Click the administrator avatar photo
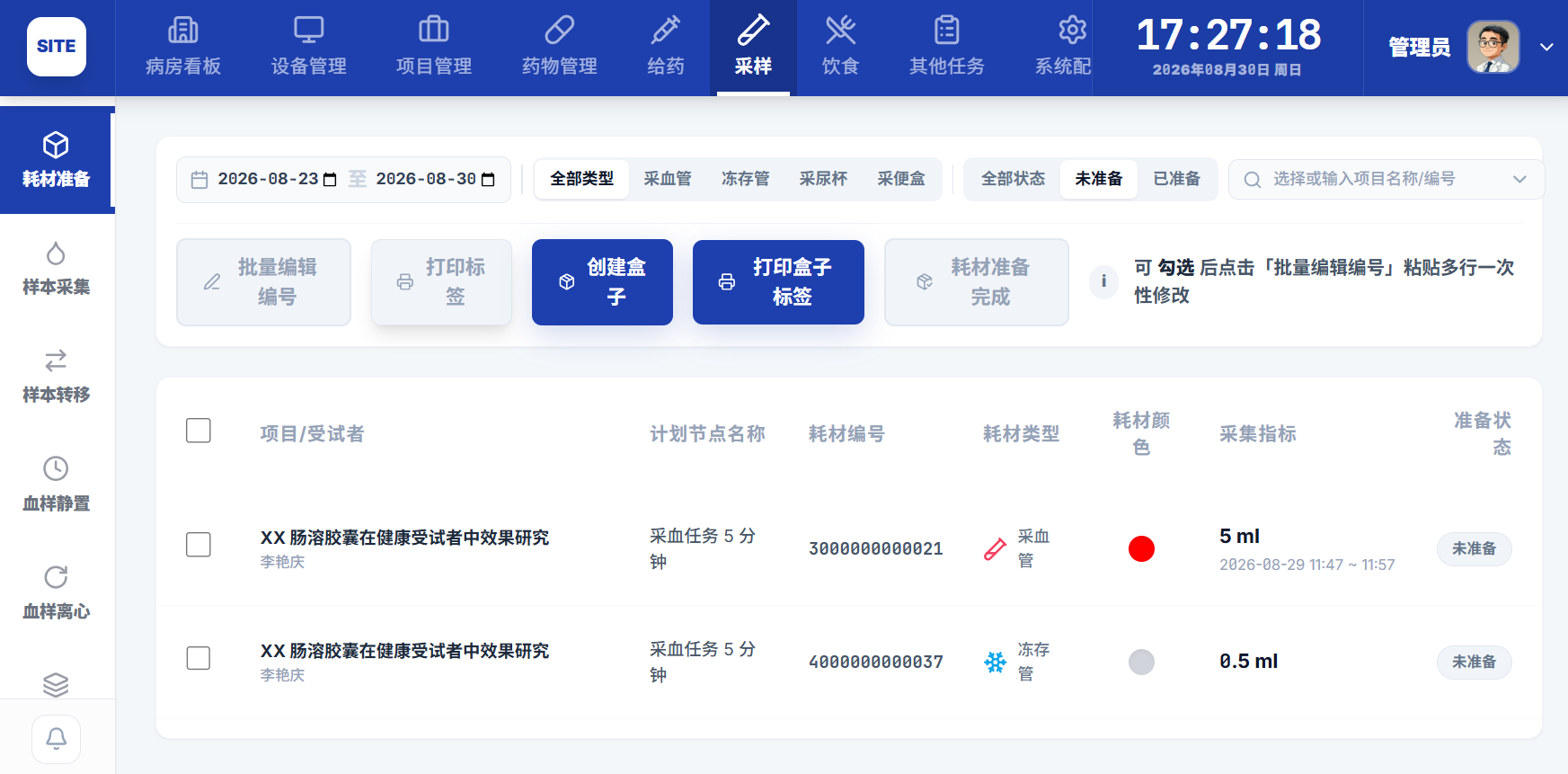The image size is (1568, 774). (1493, 47)
